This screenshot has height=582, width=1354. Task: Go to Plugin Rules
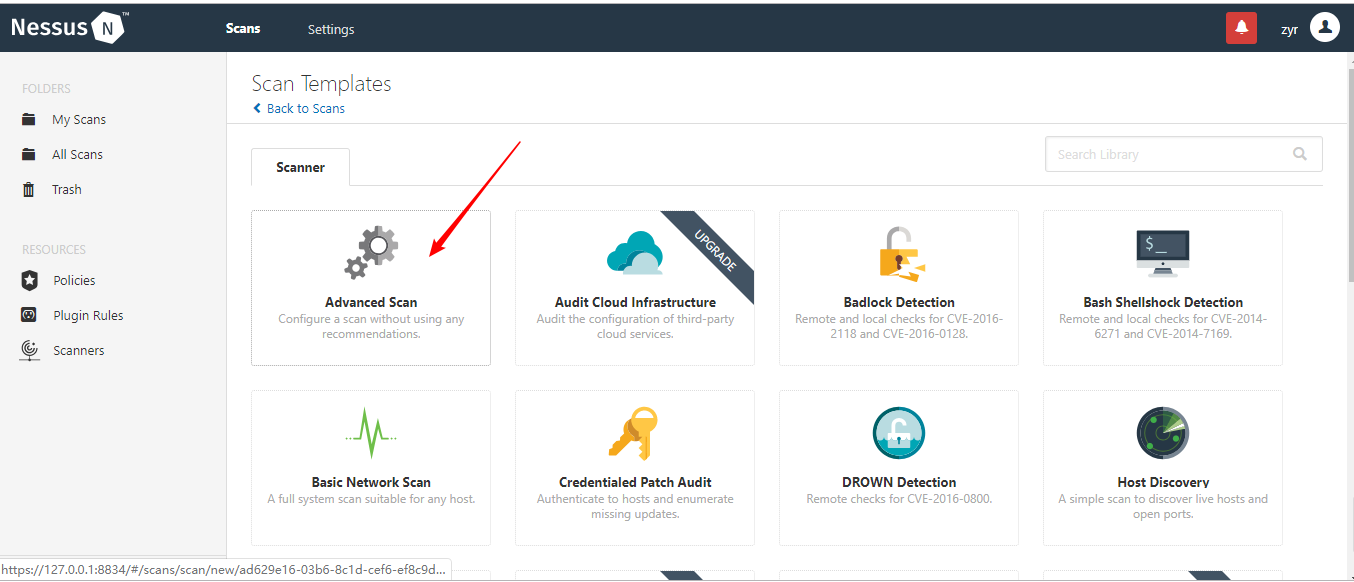88,315
